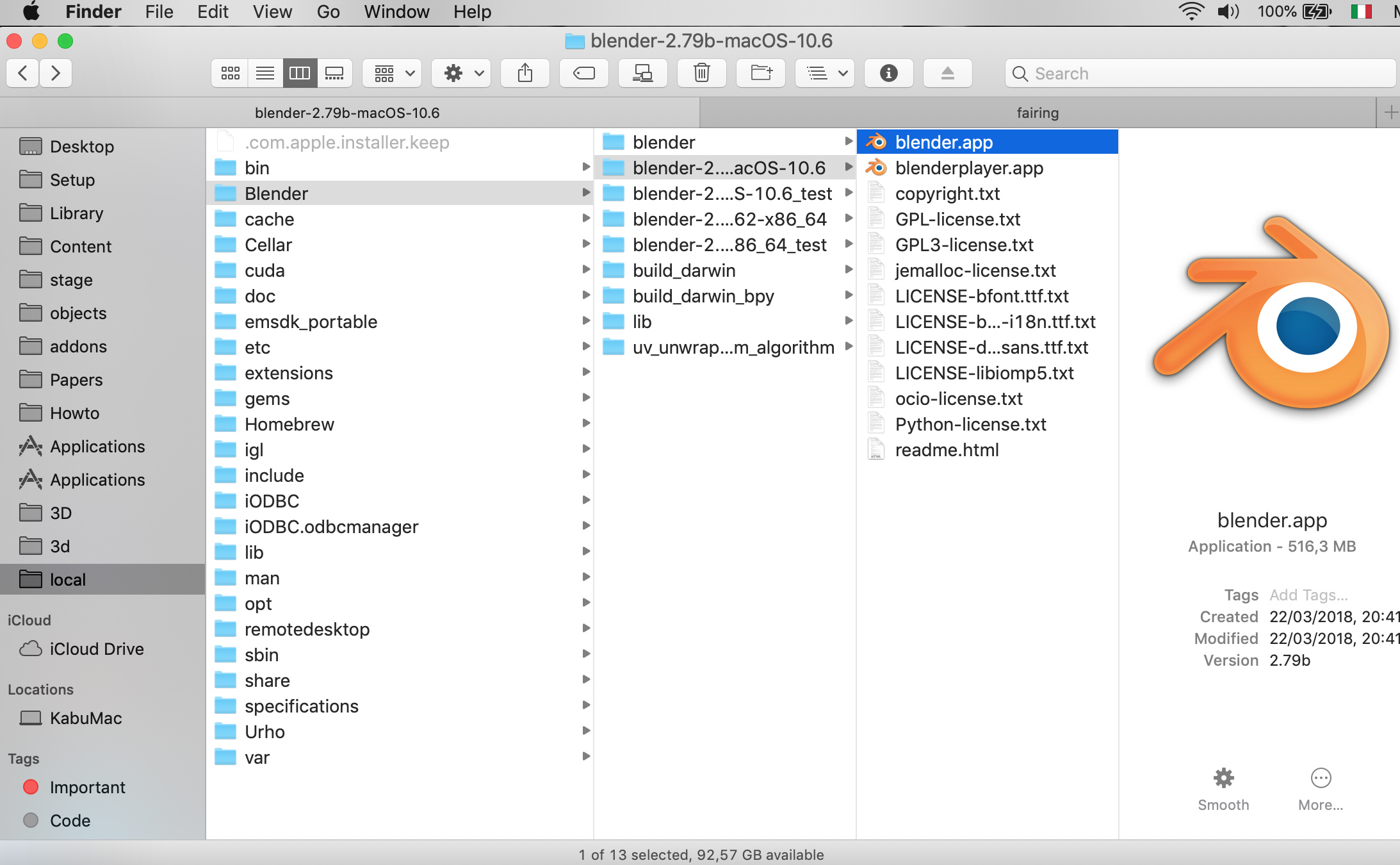1400x865 pixels.
Task: Open the Share button in the toolbar
Action: 525,73
